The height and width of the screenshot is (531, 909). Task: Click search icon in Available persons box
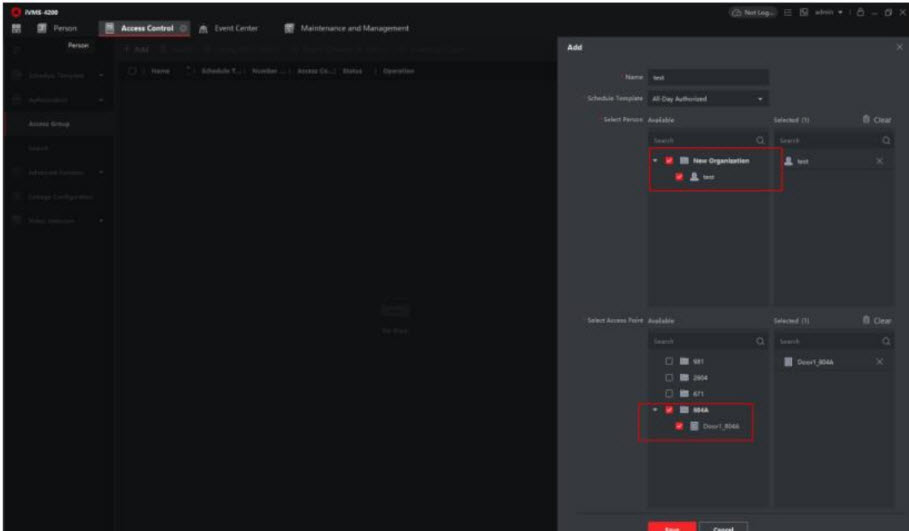[760, 141]
